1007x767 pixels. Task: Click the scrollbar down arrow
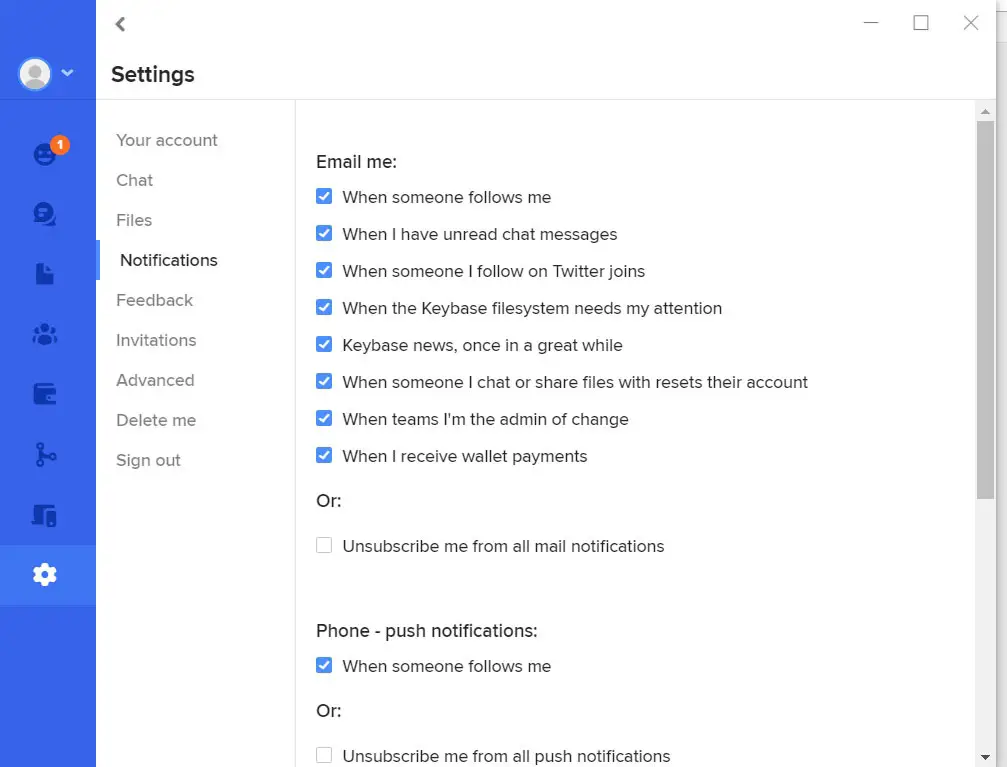coord(985,756)
